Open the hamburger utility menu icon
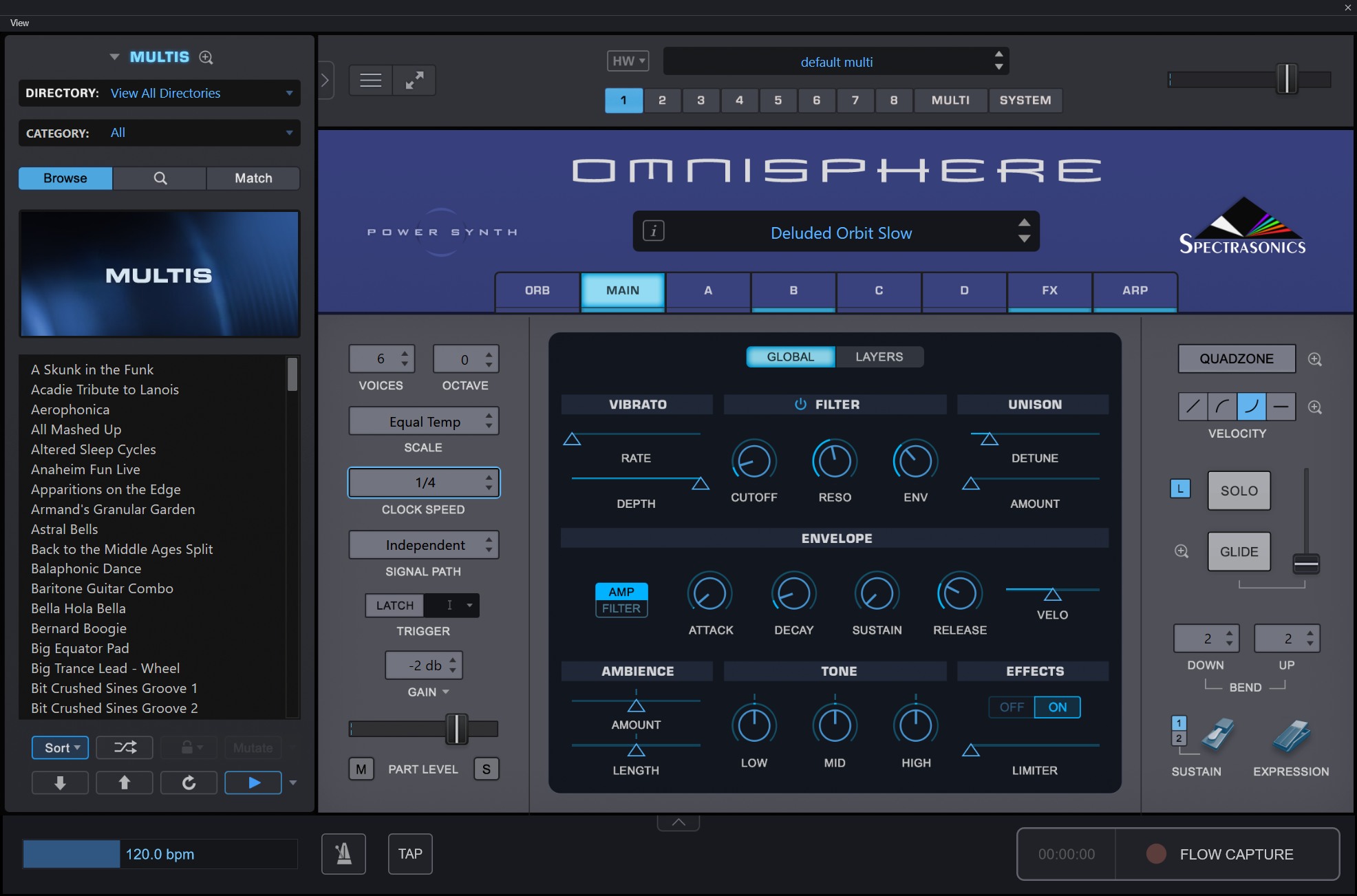The width and height of the screenshot is (1357, 896). [370, 81]
